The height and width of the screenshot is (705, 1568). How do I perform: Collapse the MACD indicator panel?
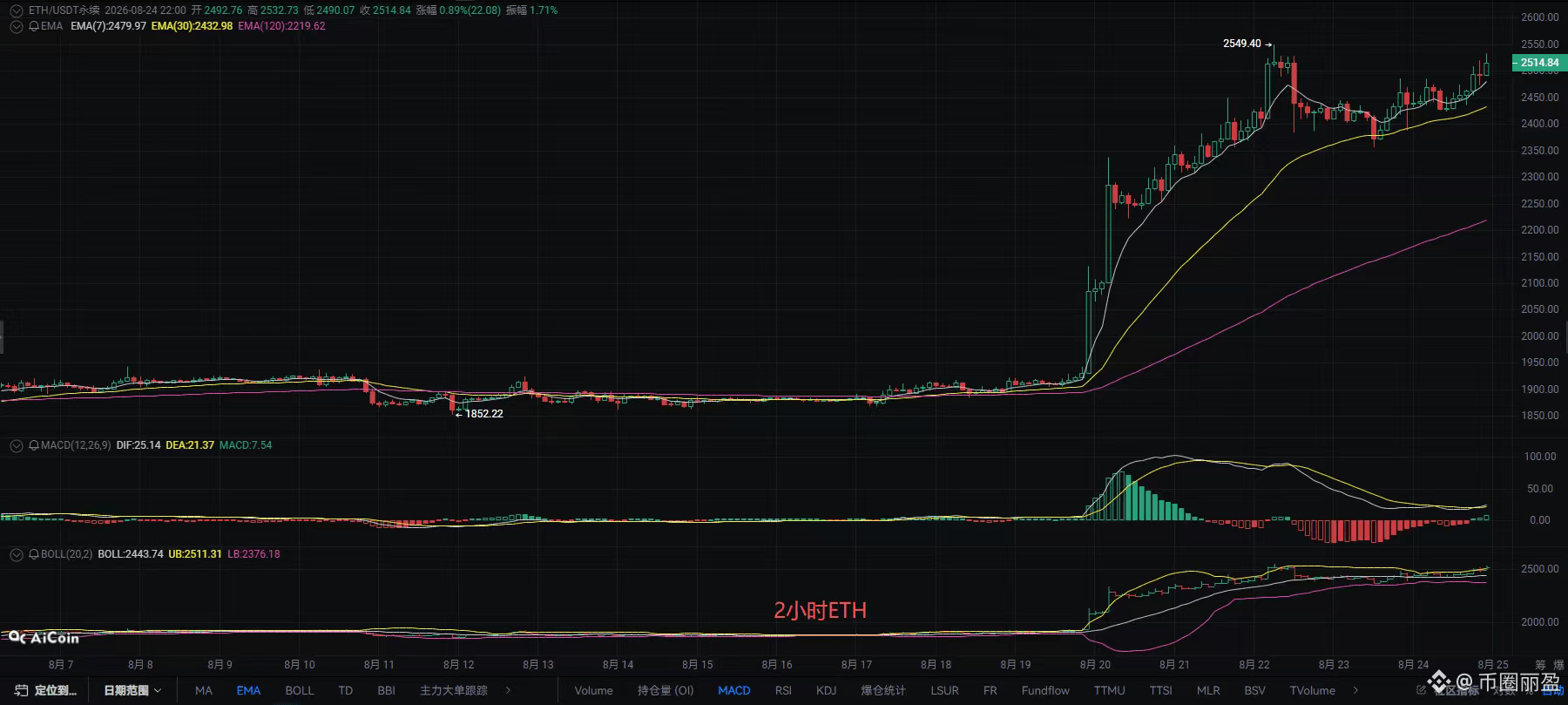coord(16,445)
